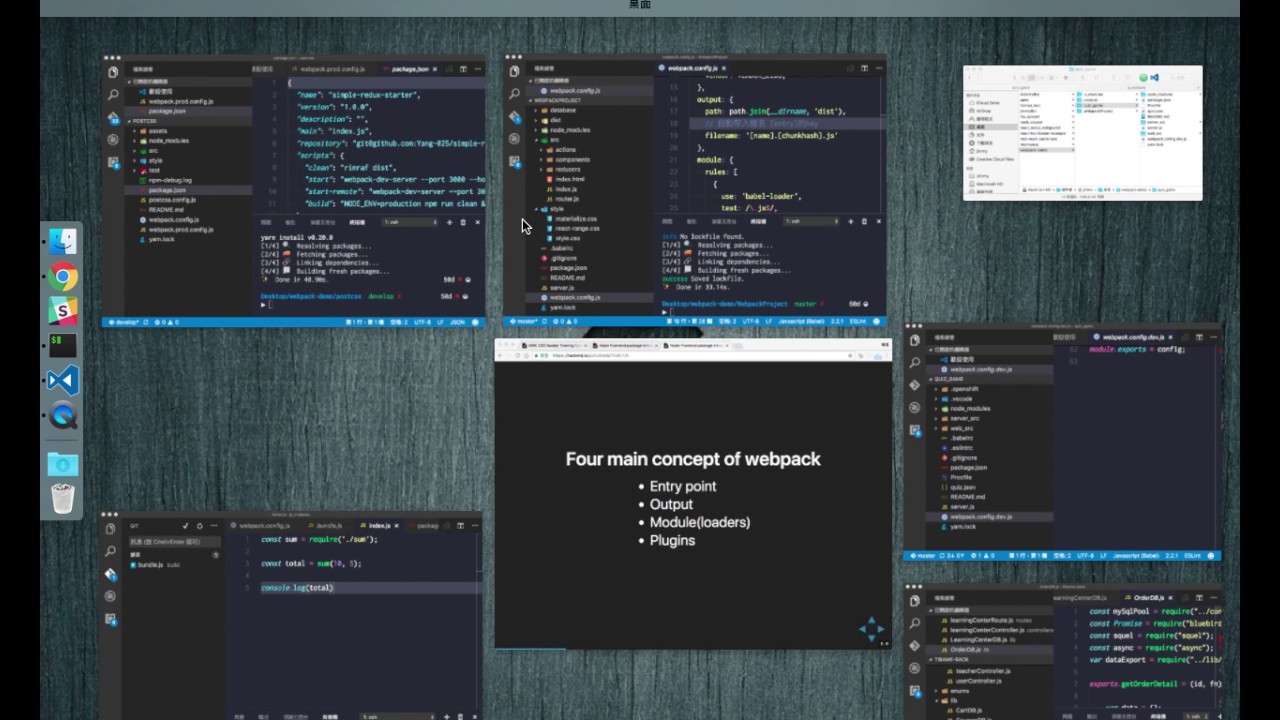Open Extensions in the postcss window's activity bar
1280x720 pixels.
[x=113, y=161]
